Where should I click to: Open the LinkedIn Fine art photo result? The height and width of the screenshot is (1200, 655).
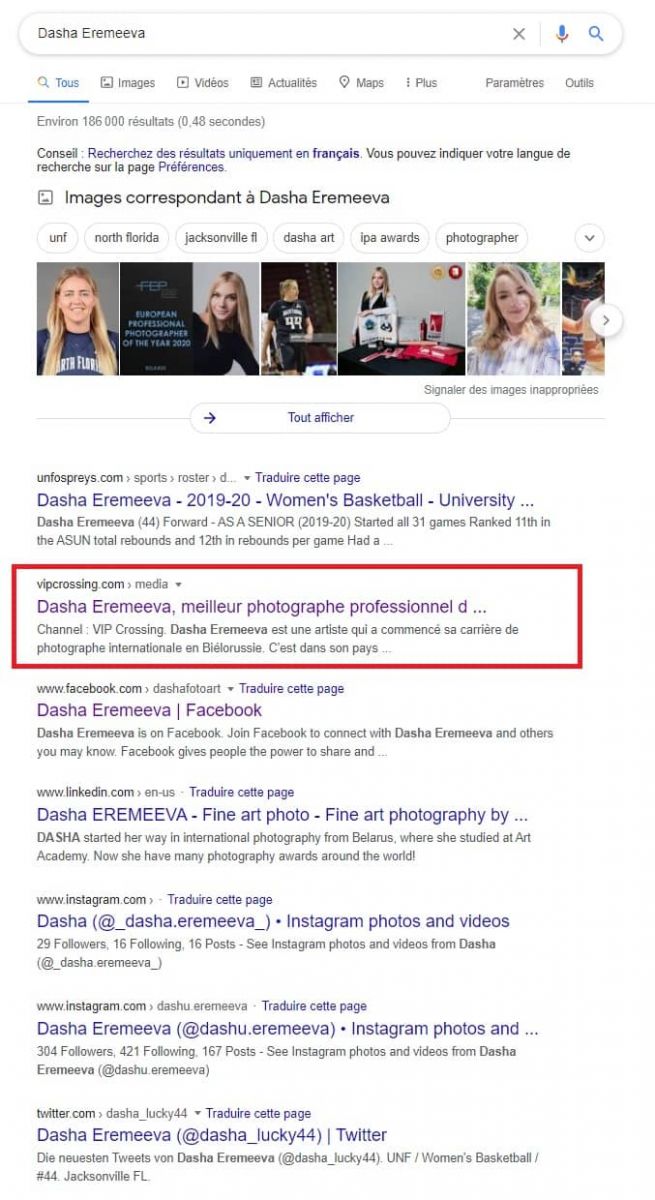[282, 815]
